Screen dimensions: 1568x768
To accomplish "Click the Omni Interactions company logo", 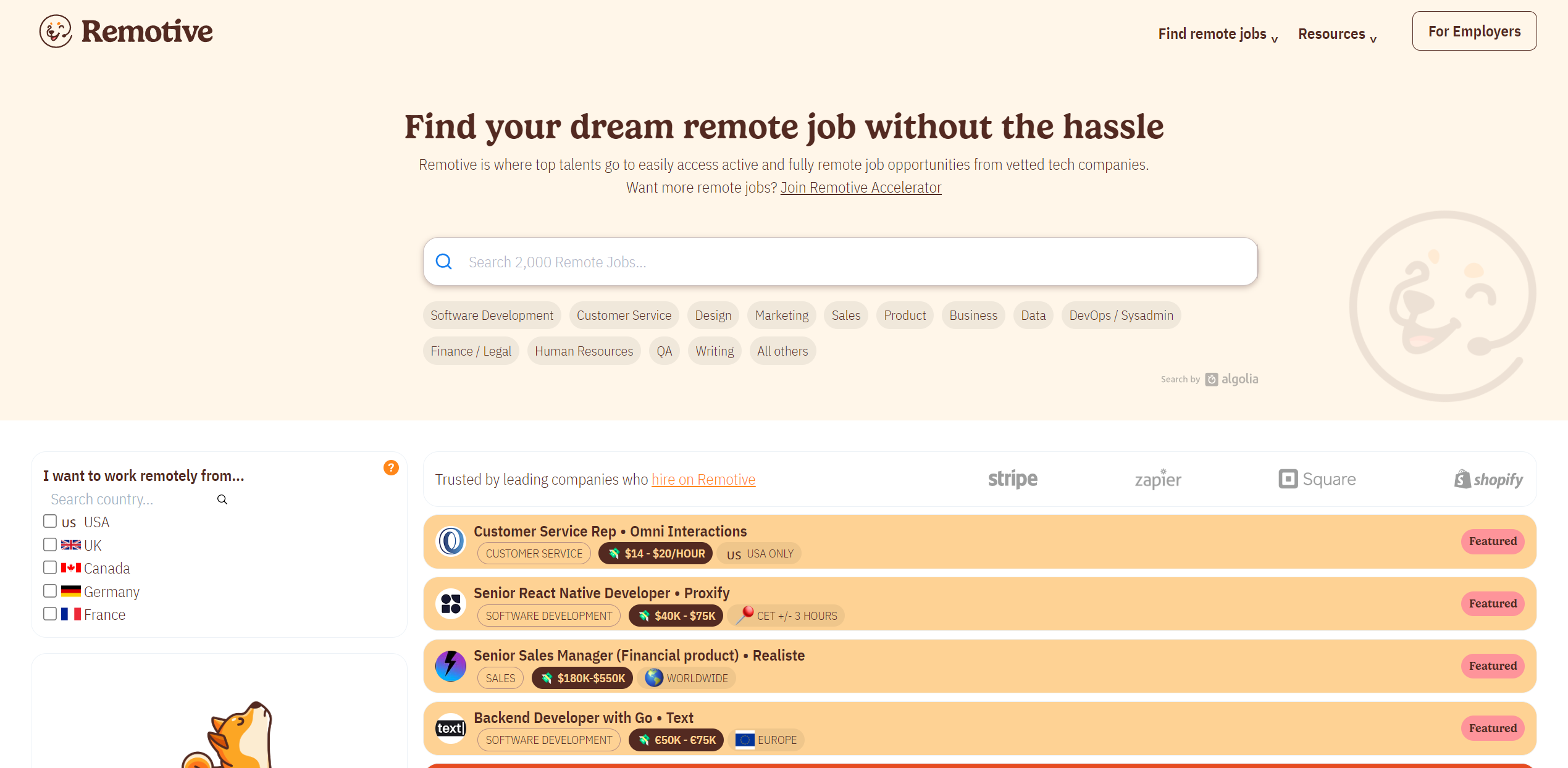I will (450, 541).
